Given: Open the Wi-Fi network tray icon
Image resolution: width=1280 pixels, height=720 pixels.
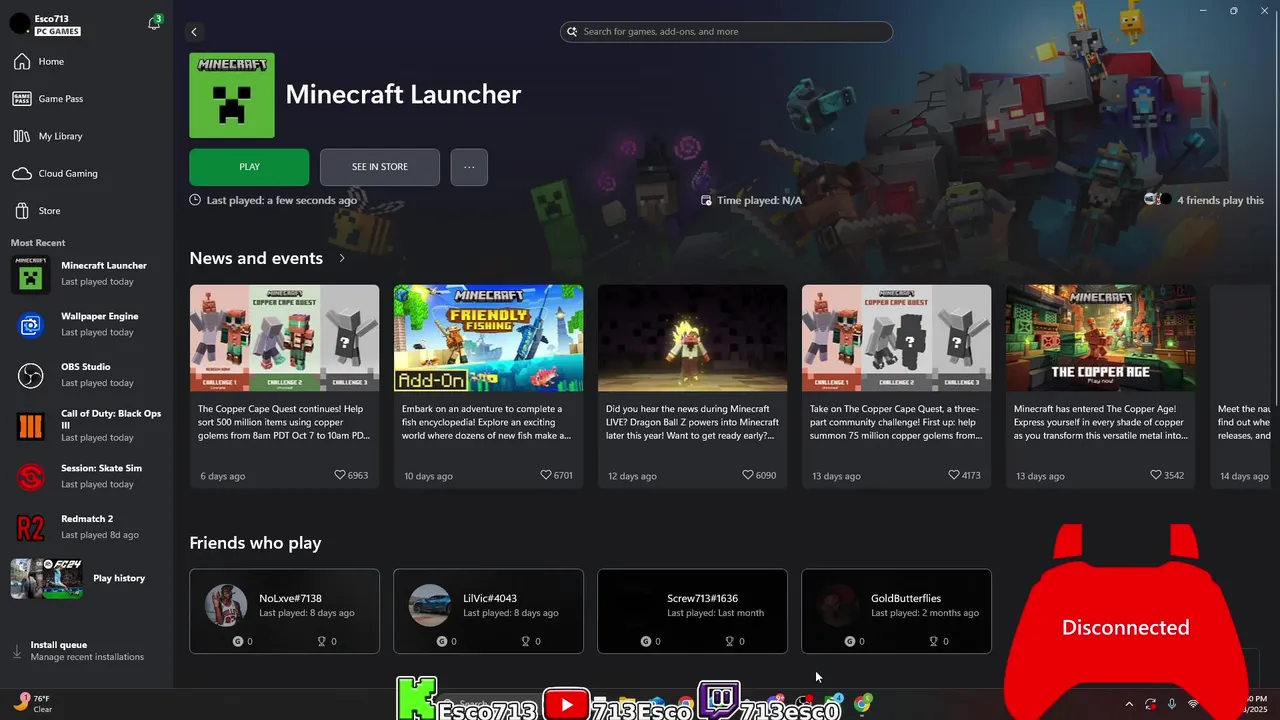Looking at the screenshot, I should tap(1193, 704).
